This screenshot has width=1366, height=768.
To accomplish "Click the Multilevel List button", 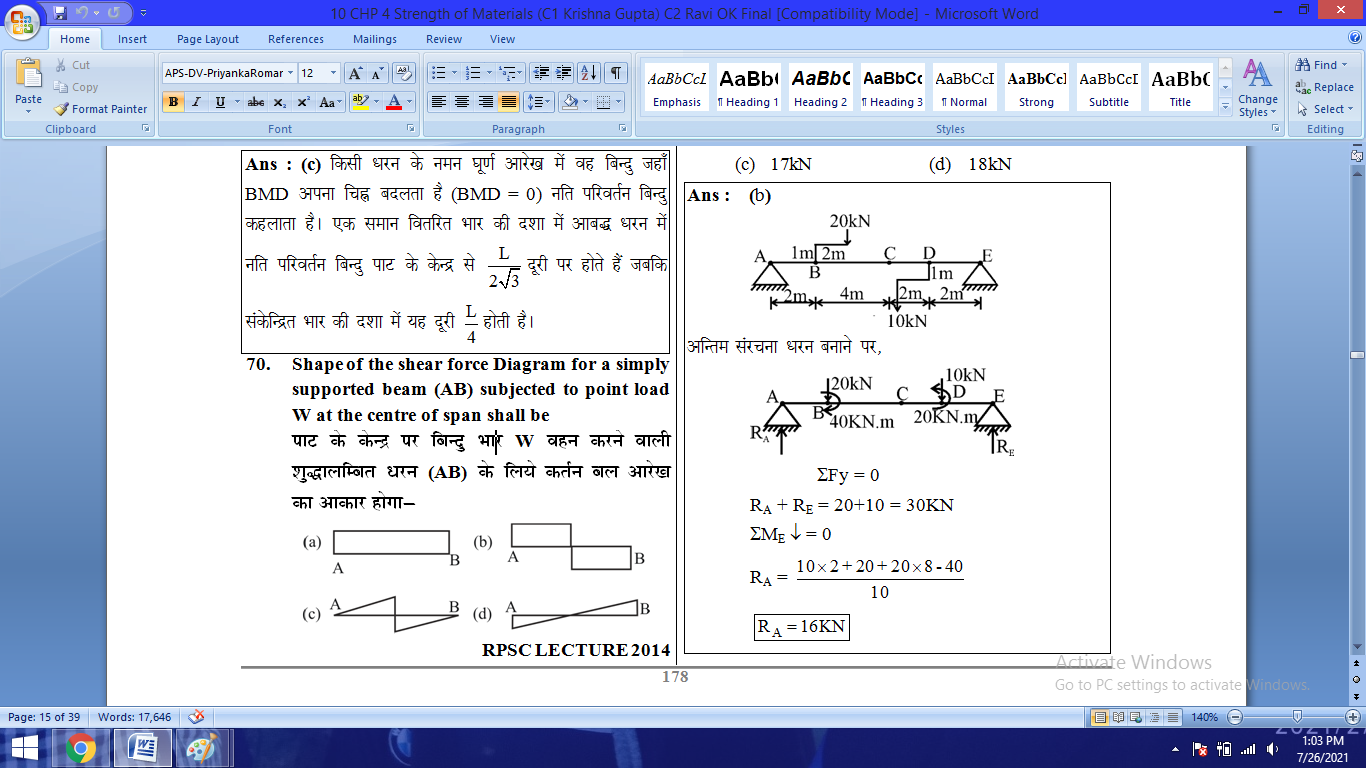I will [x=509, y=73].
